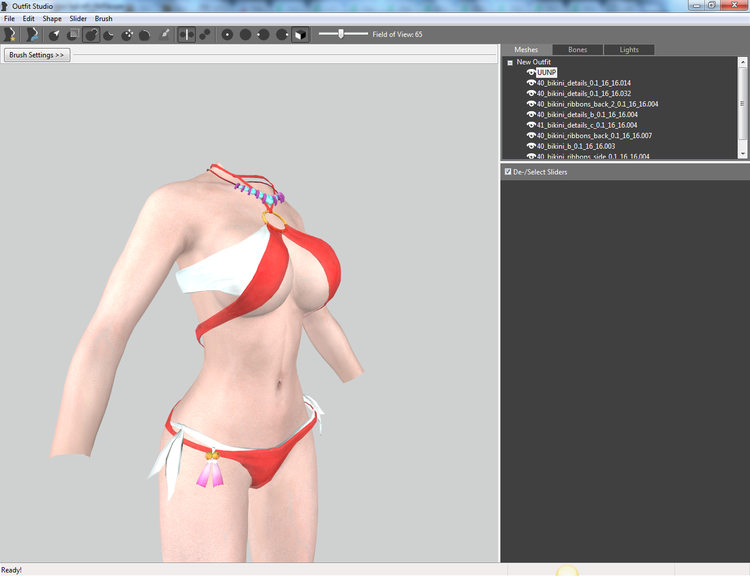750x576 pixels.
Task: Click the New Project toolbar icon
Action: tap(10, 34)
